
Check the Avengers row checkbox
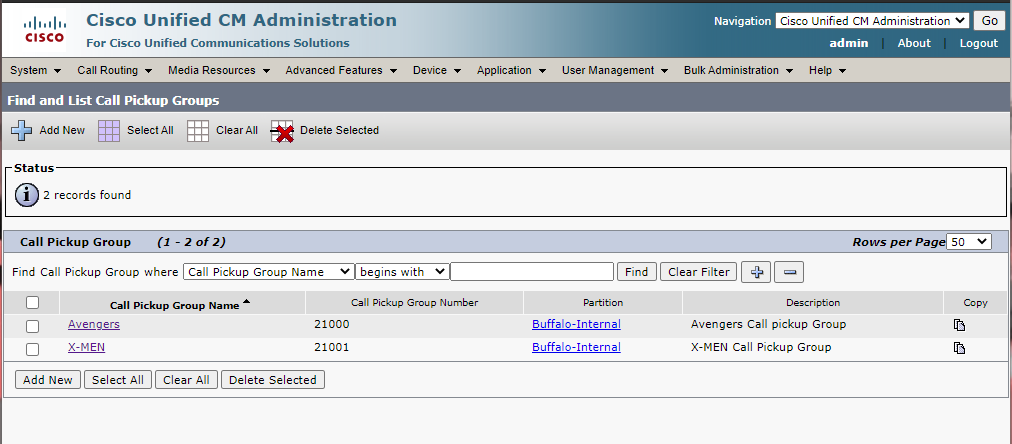pos(32,326)
